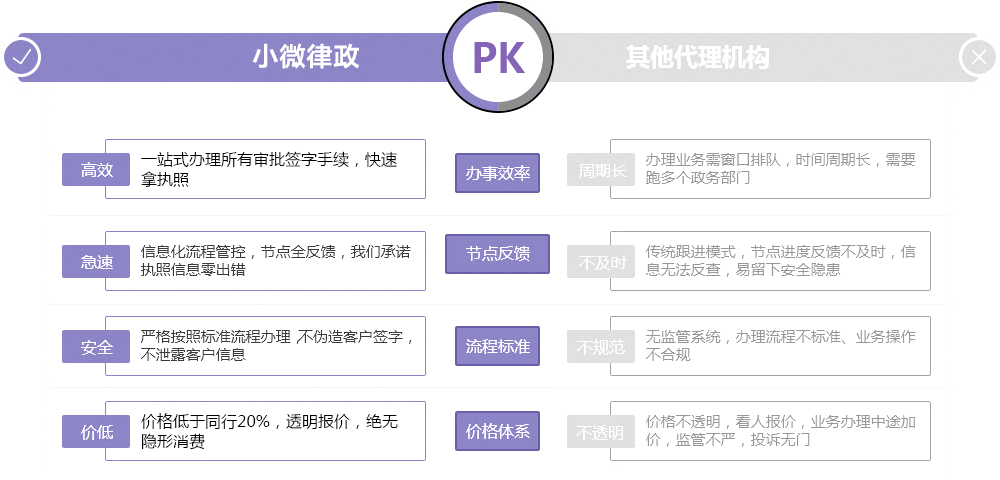The height and width of the screenshot is (480, 1000).
Task: Click the 节点反馈 category button
Action: point(497,254)
